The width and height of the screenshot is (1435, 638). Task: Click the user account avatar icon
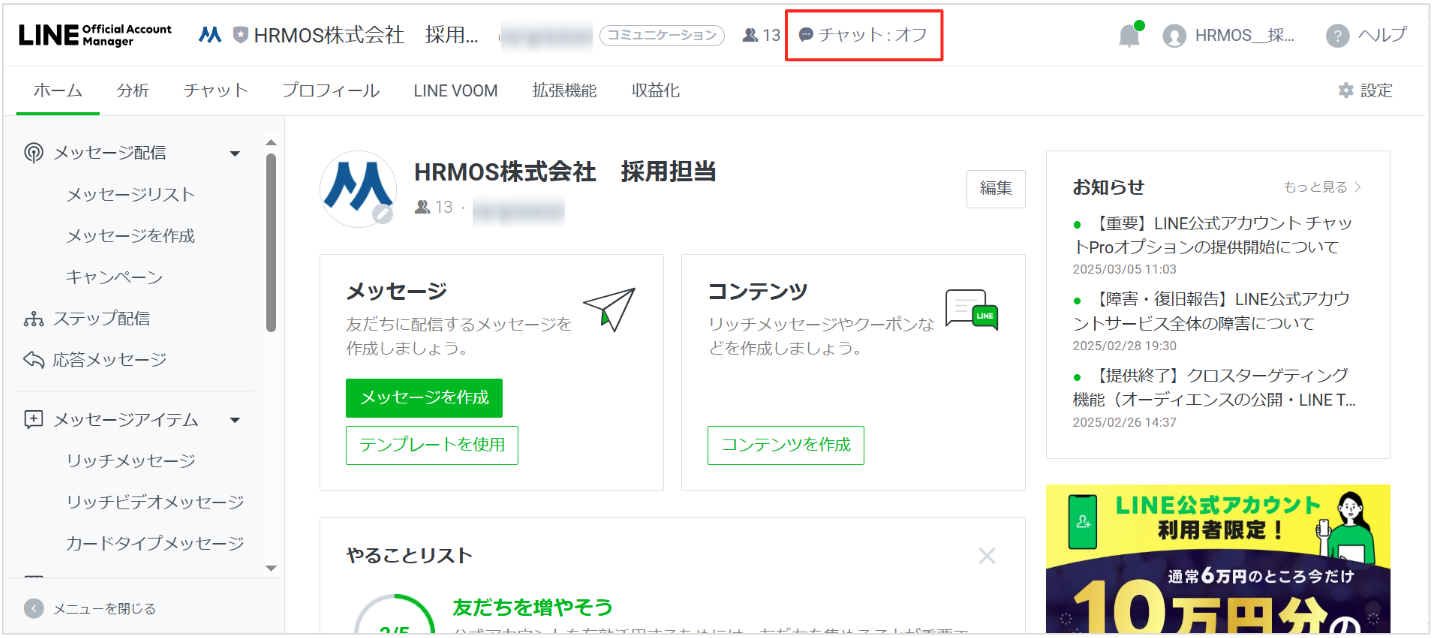1174,36
